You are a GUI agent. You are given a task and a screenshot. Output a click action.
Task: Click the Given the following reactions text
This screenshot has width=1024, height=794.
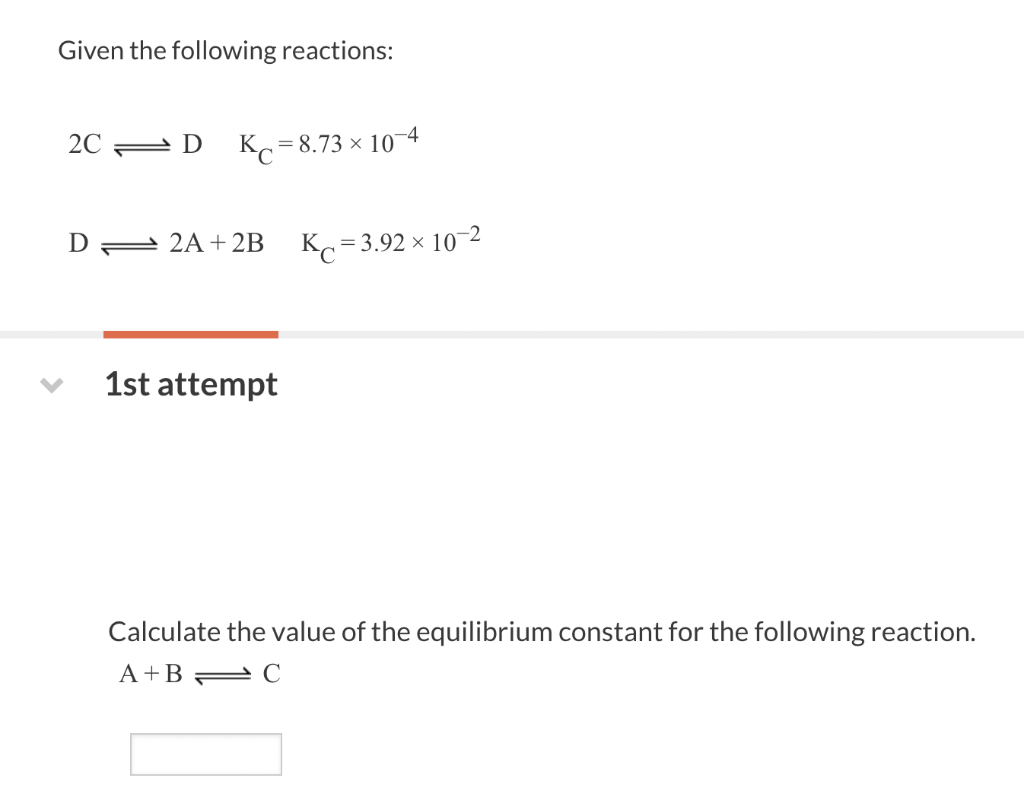point(224,50)
